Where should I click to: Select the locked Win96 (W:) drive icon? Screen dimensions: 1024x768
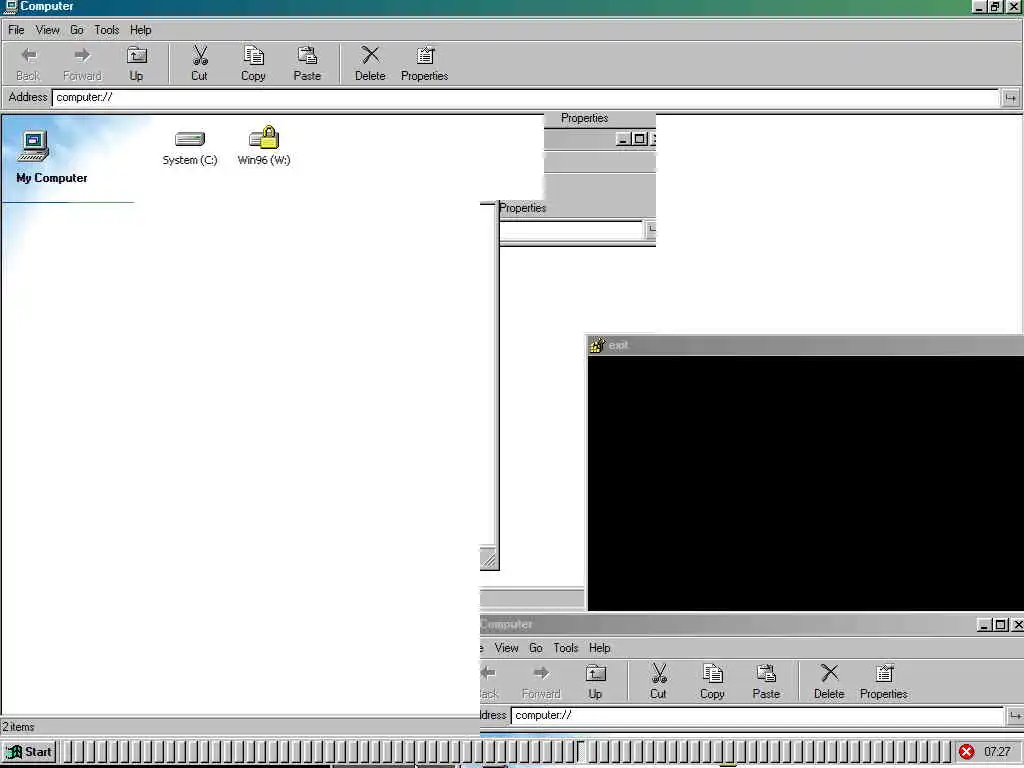tap(264, 137)
